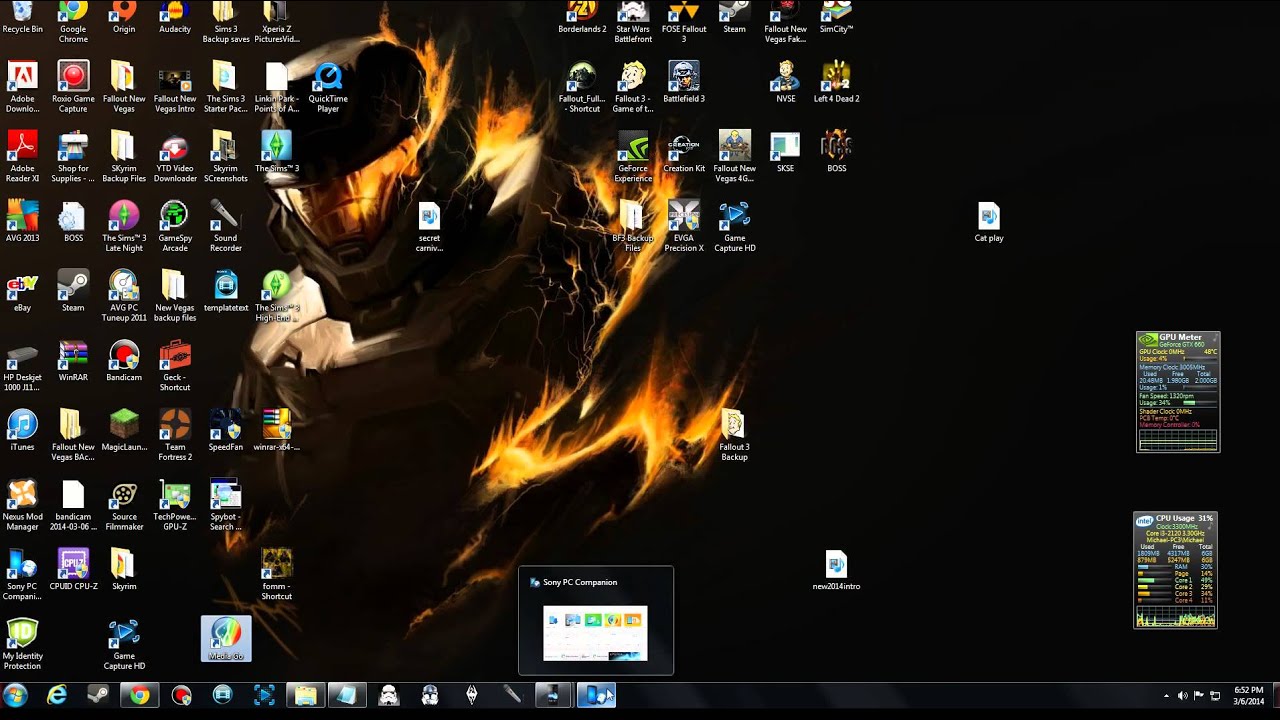
Task: Select the SpeedFan desktop icon
Action: coord(226,431)
